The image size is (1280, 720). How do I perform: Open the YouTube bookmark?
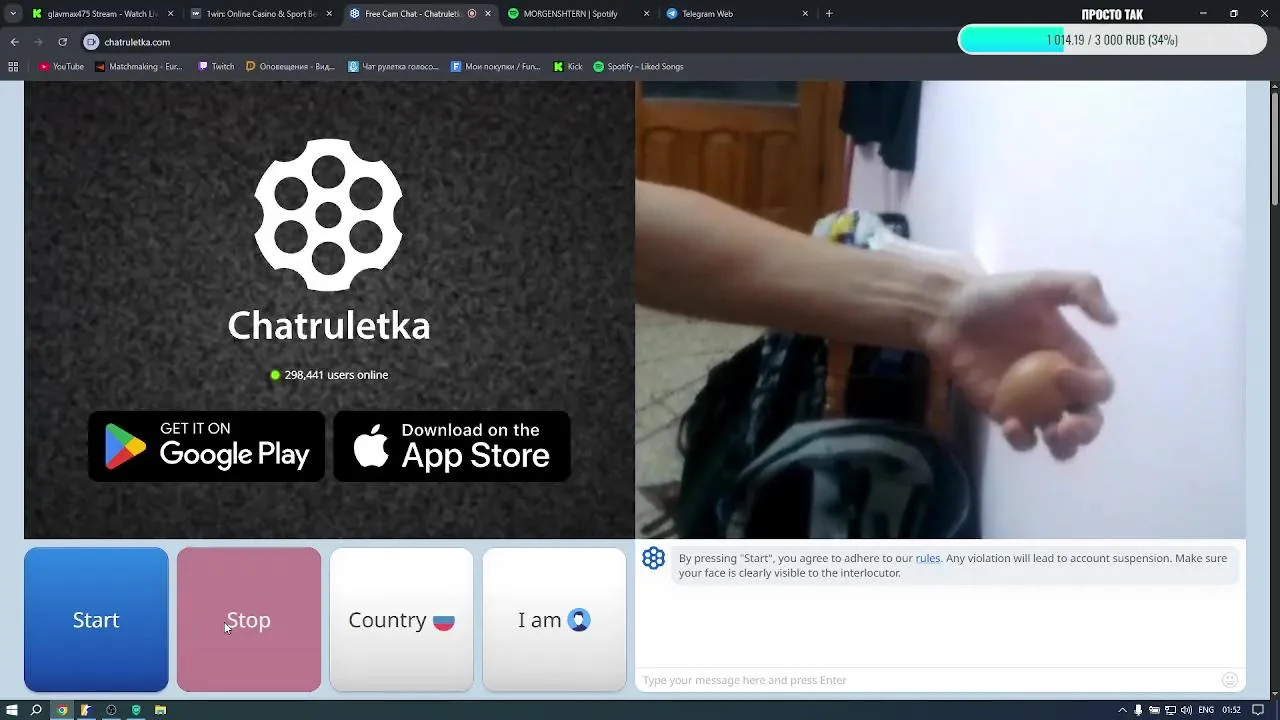pos(61,67)
